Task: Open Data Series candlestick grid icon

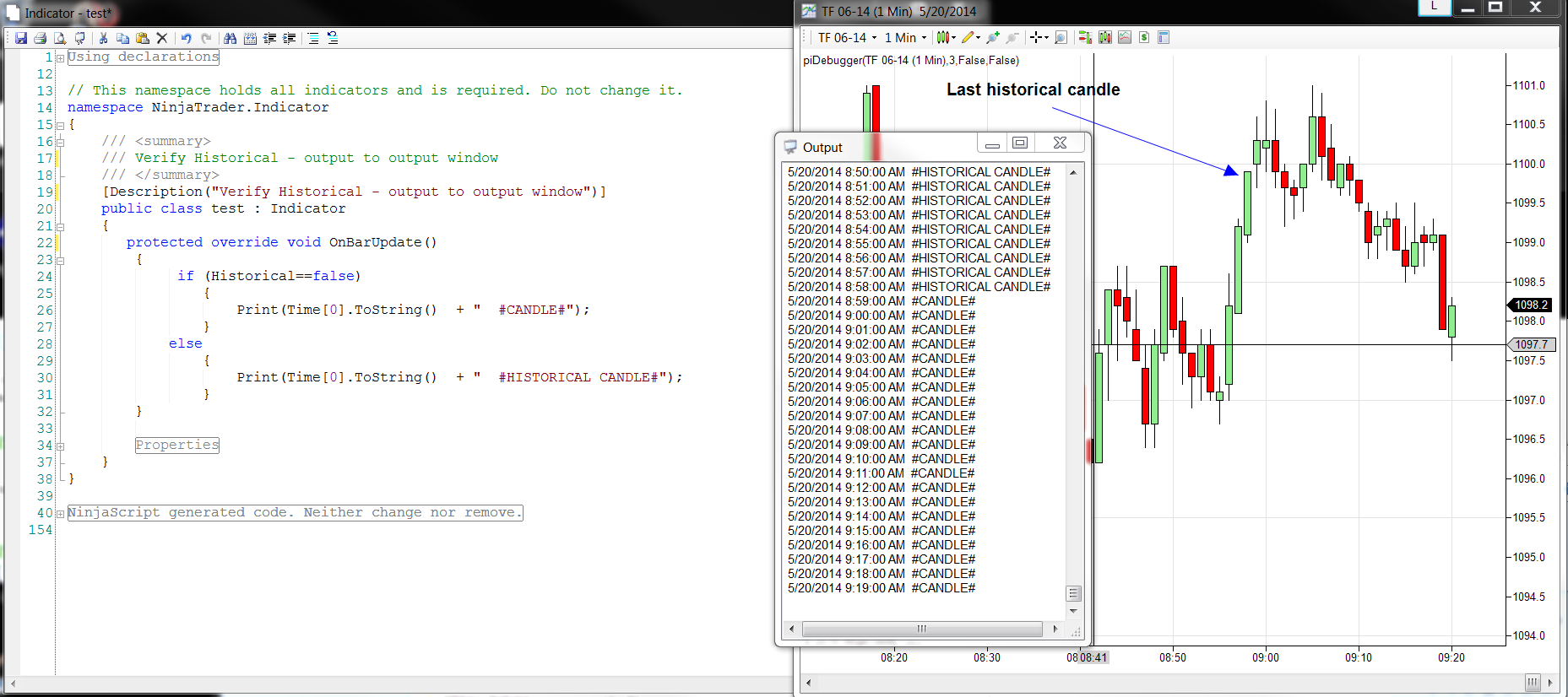Action: coord(1105,37)
